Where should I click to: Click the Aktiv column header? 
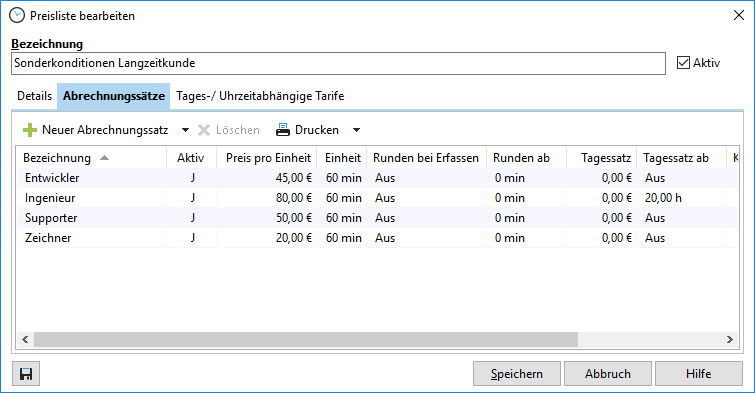click(x=191, y=158)
